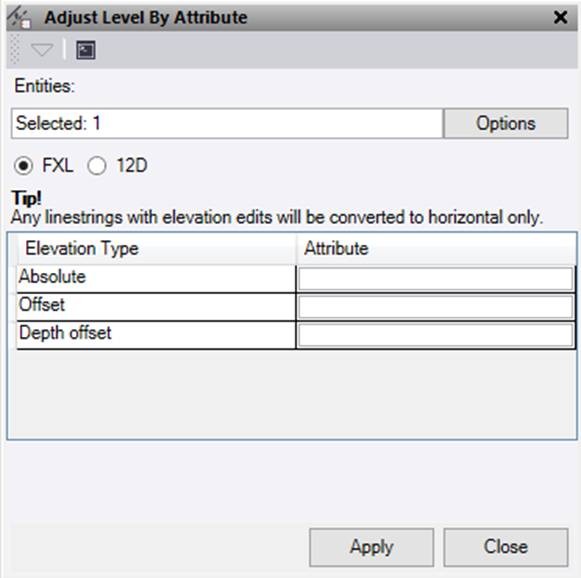Click the dotted toolbar grip handle
Image resolution: width=581 pixels, height=578 pixels.
(x=14, y=49)
